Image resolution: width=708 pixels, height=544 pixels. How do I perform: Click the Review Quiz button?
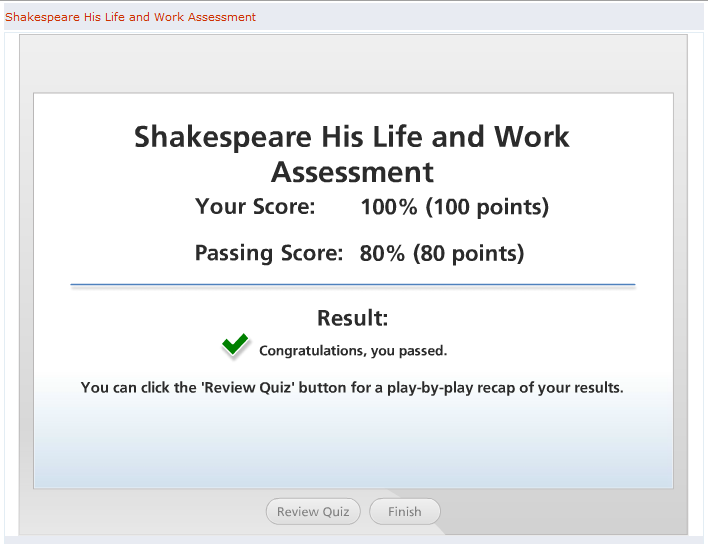click(x=313, y=511)
